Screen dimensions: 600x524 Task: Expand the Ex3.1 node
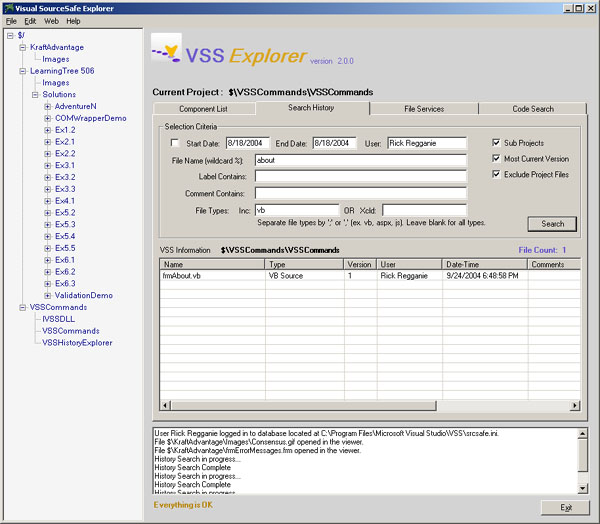(47, 165)
